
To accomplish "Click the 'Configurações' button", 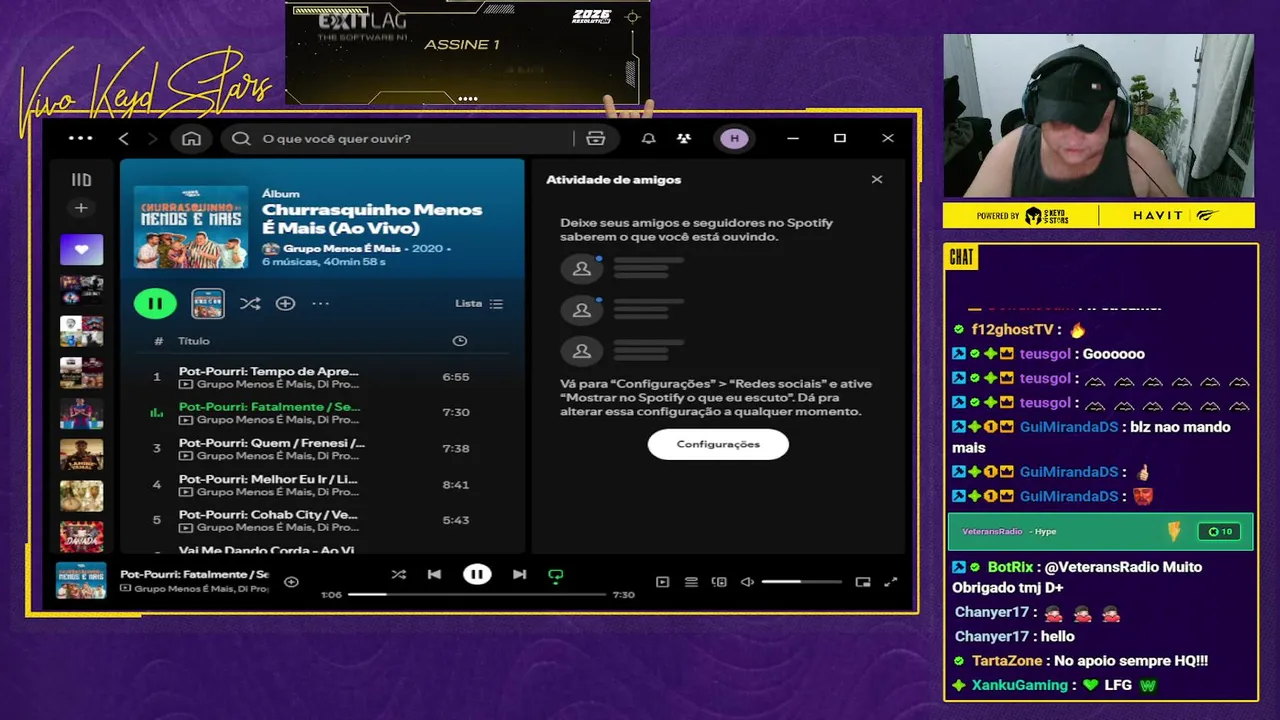I will tap(718, 444).
